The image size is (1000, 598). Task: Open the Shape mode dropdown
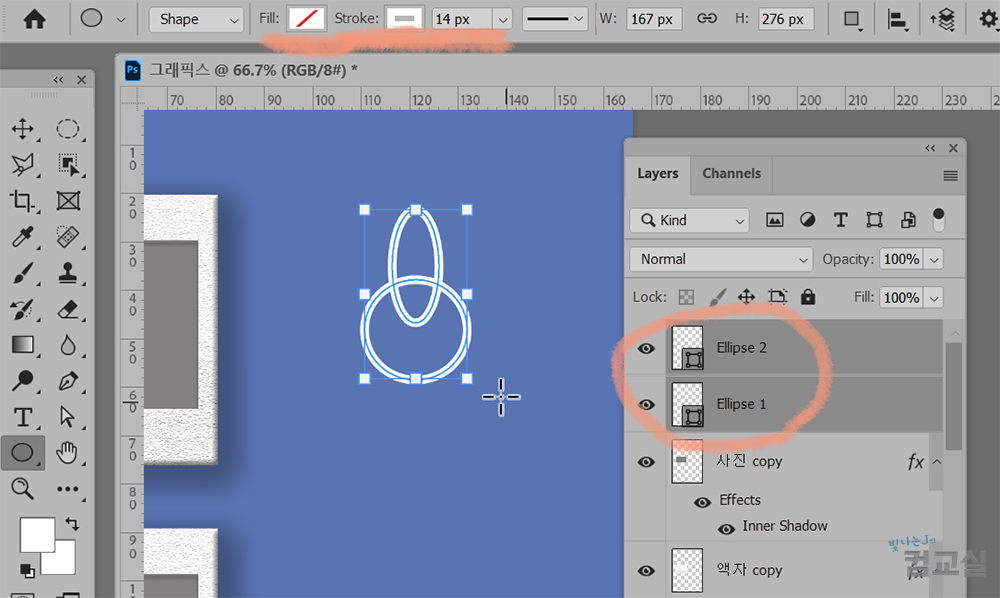pyautogui.click(x=196, y=20)
